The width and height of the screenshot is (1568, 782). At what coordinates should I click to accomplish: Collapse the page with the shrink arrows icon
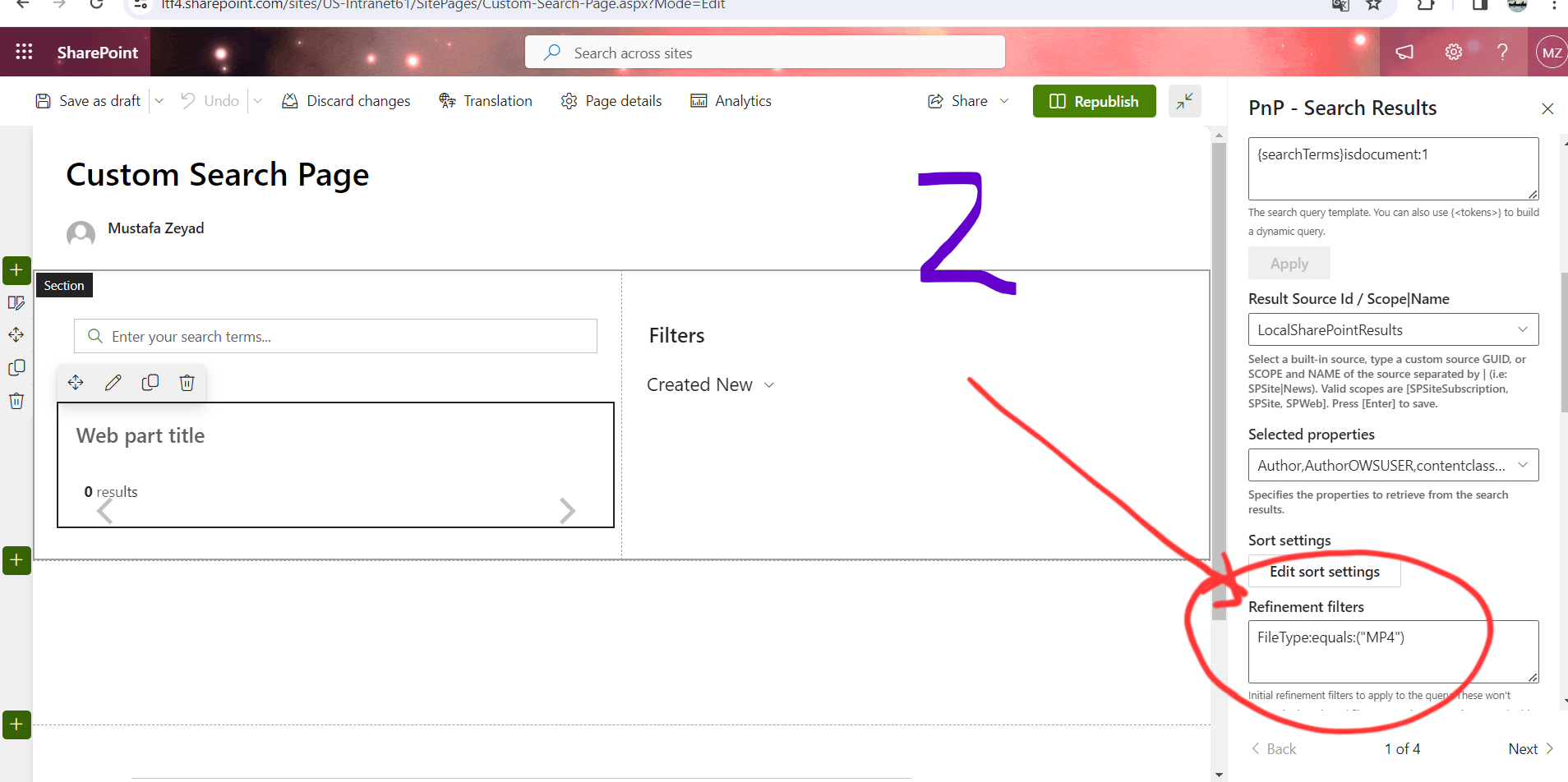pyautogui.click(x=1184, y=101)
